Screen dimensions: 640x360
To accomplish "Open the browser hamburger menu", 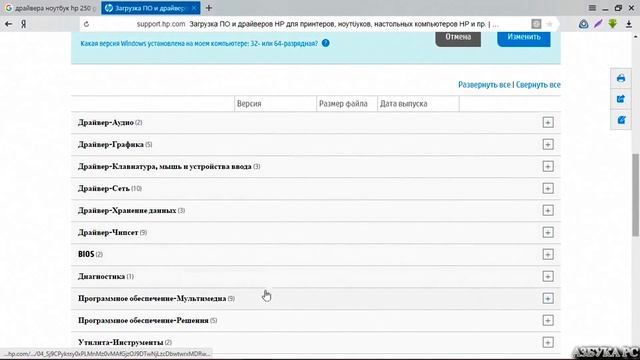I will point(592,8).
